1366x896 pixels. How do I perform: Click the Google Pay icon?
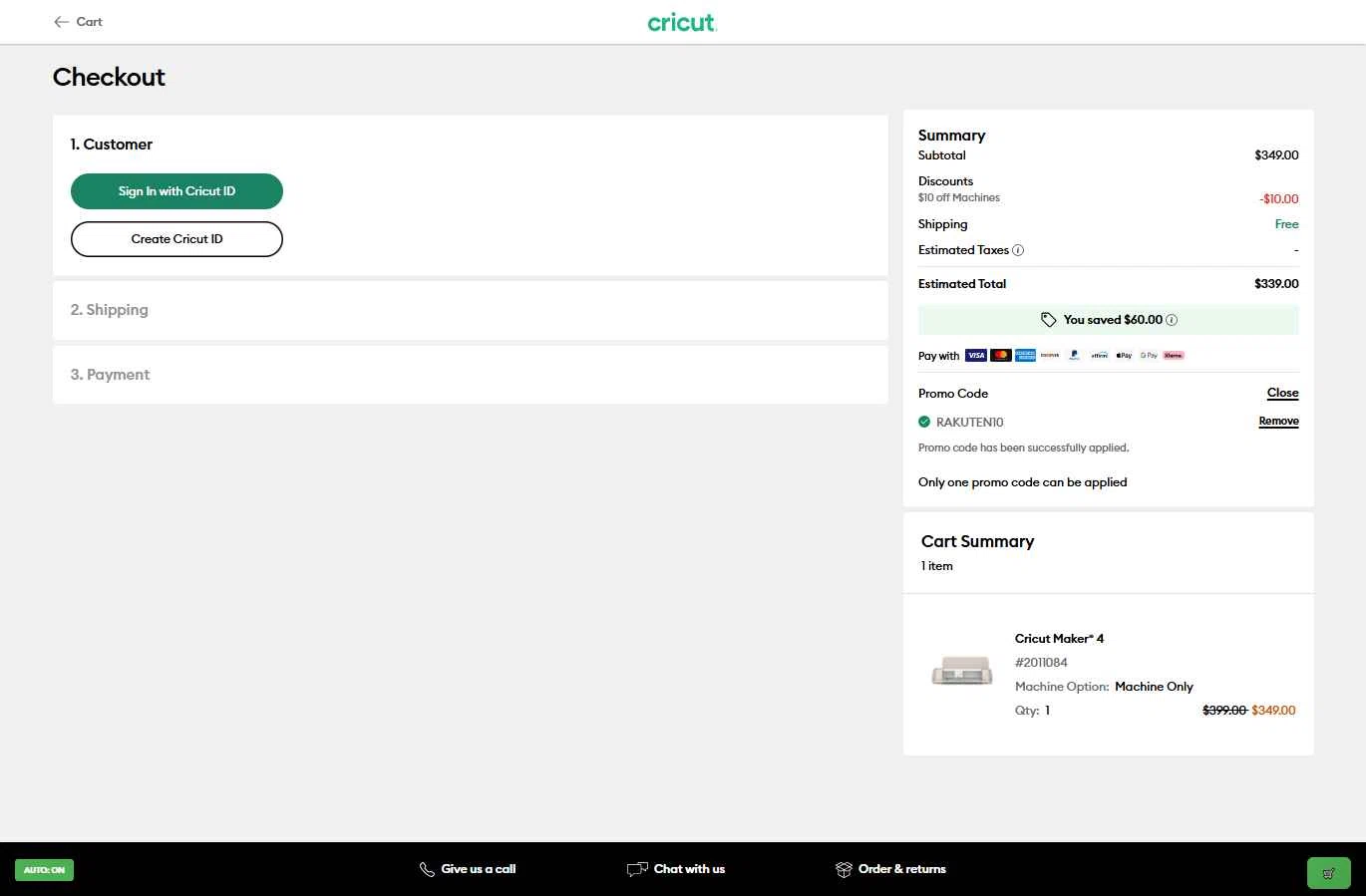[1149, 355]
